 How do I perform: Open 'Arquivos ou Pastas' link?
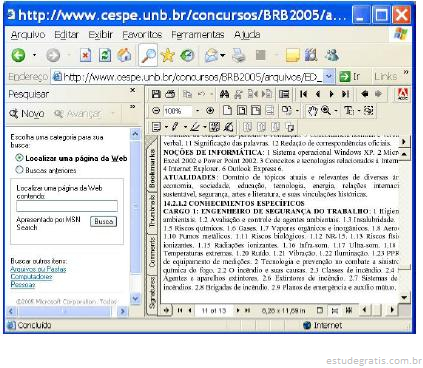pyautogui.click(x=38, y=269)
